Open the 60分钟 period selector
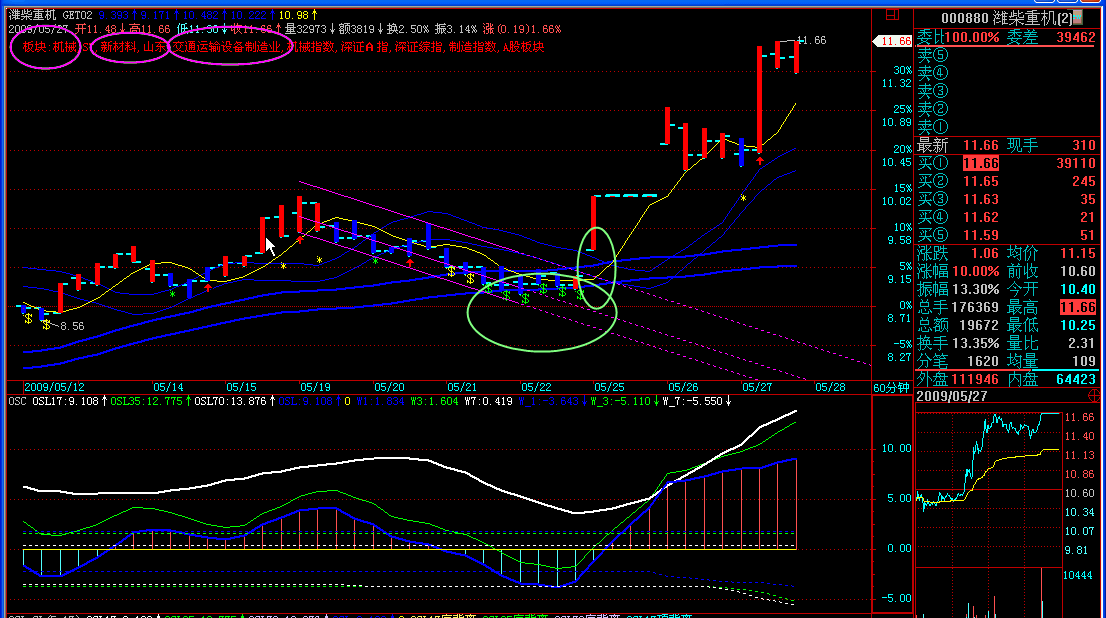The width and height of the screenshot is (1106, 618). click(x=891, y=387)
